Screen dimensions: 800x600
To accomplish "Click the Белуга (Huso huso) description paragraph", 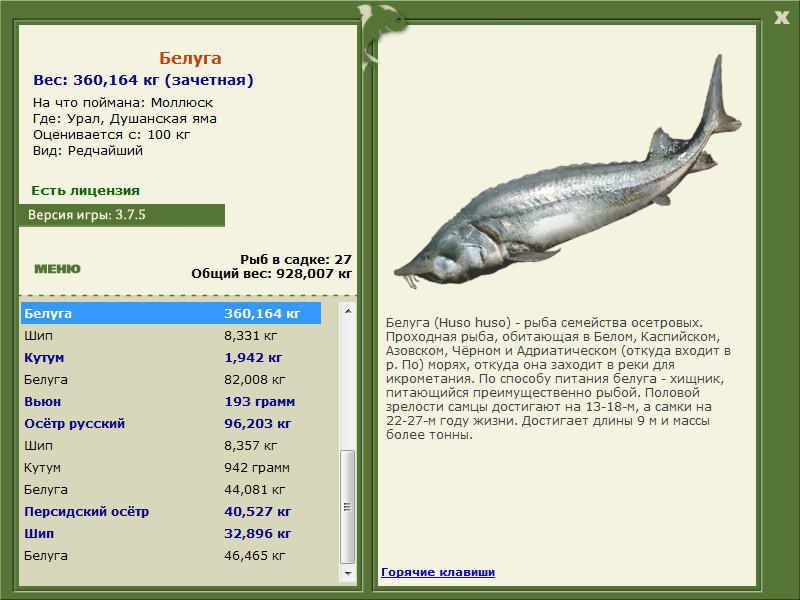I will [x=558, y=379].
